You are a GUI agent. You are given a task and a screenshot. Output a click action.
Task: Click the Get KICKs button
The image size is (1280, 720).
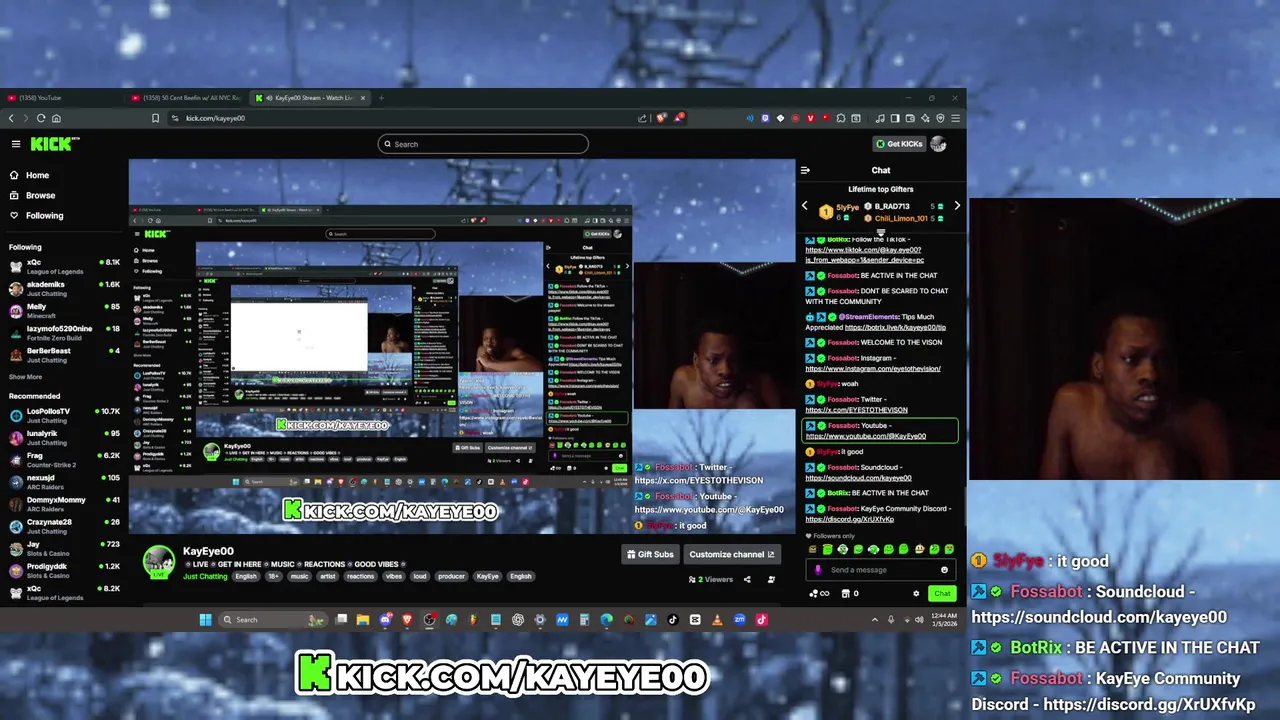pos(898,144)
